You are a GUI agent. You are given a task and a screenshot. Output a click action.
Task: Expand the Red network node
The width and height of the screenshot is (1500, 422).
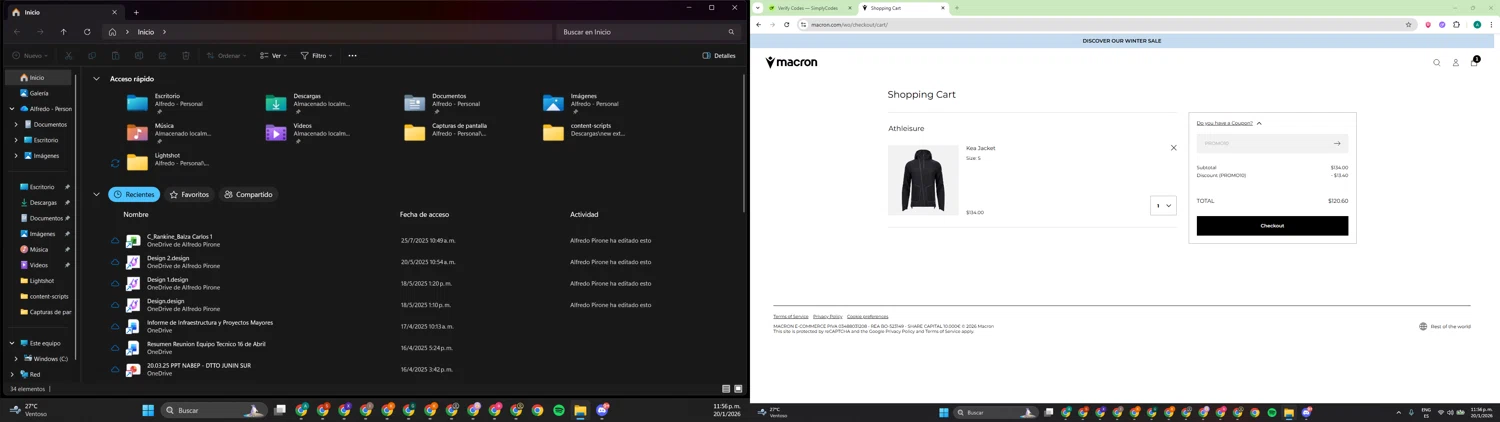pos(11,374)
